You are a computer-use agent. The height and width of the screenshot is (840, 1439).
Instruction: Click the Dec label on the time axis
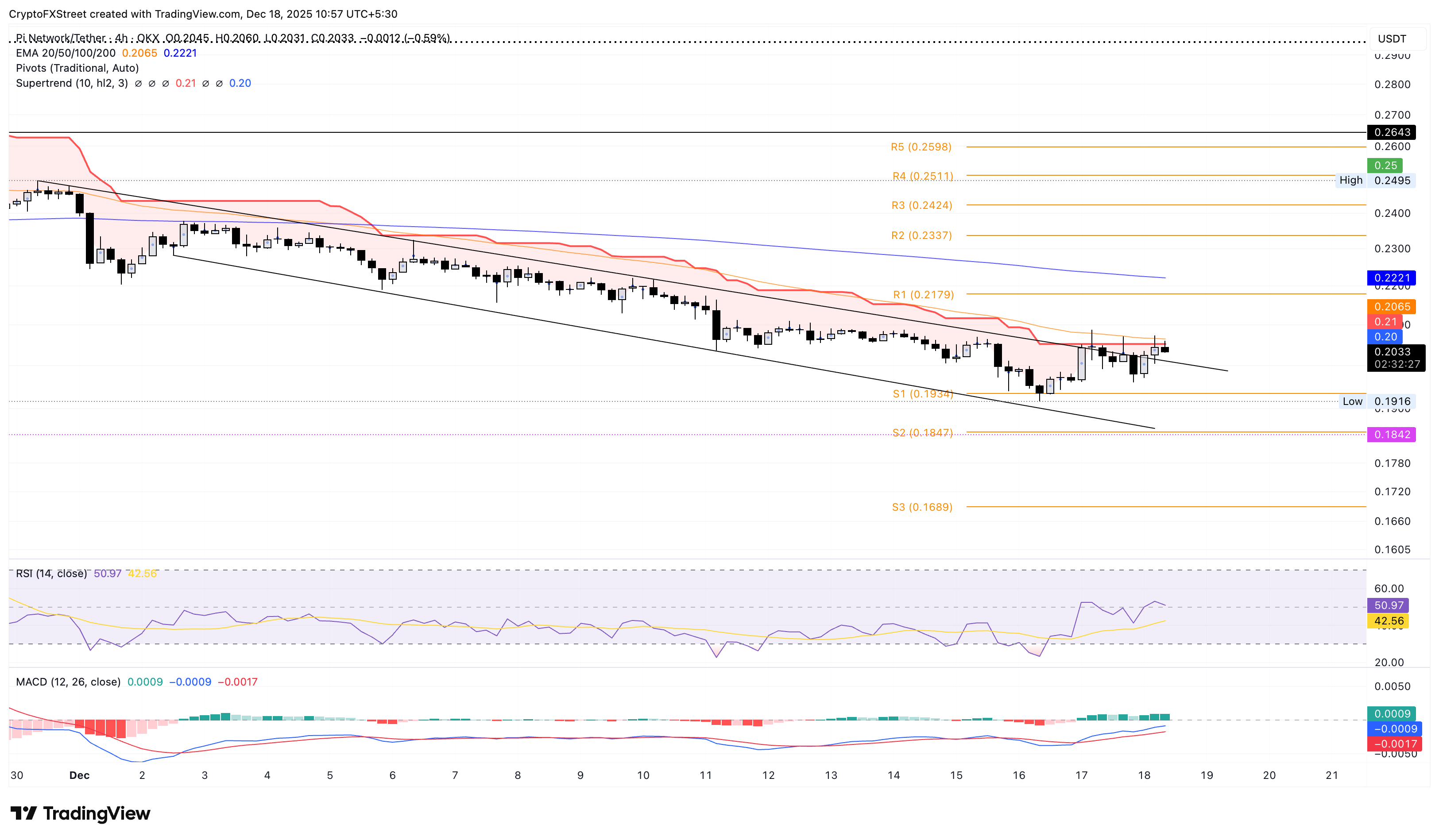coord(79,775)
